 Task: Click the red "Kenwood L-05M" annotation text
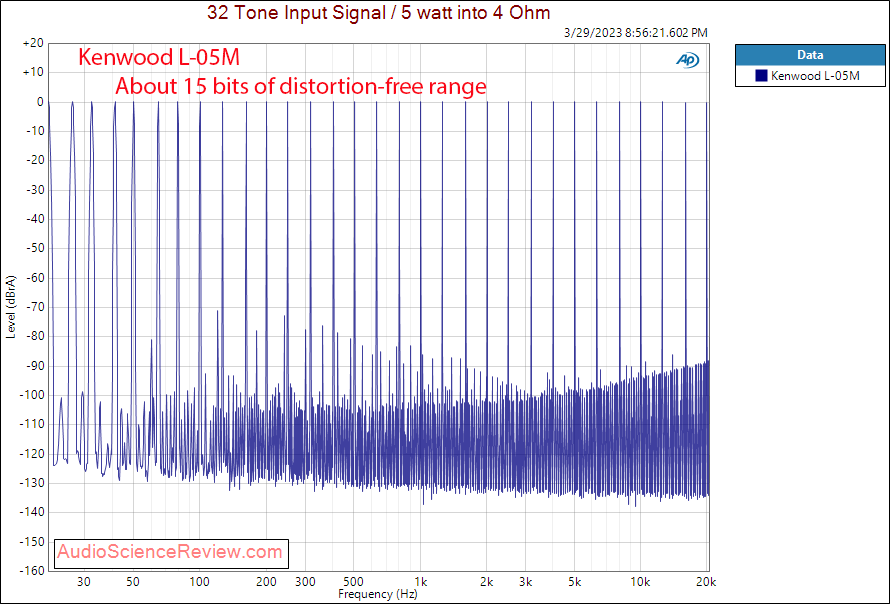click(x=159, y=57)
